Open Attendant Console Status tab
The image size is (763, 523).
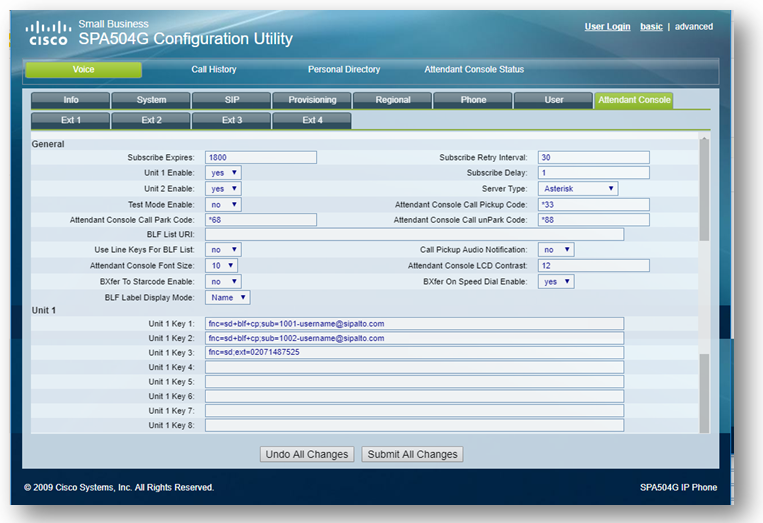(474, 70)
